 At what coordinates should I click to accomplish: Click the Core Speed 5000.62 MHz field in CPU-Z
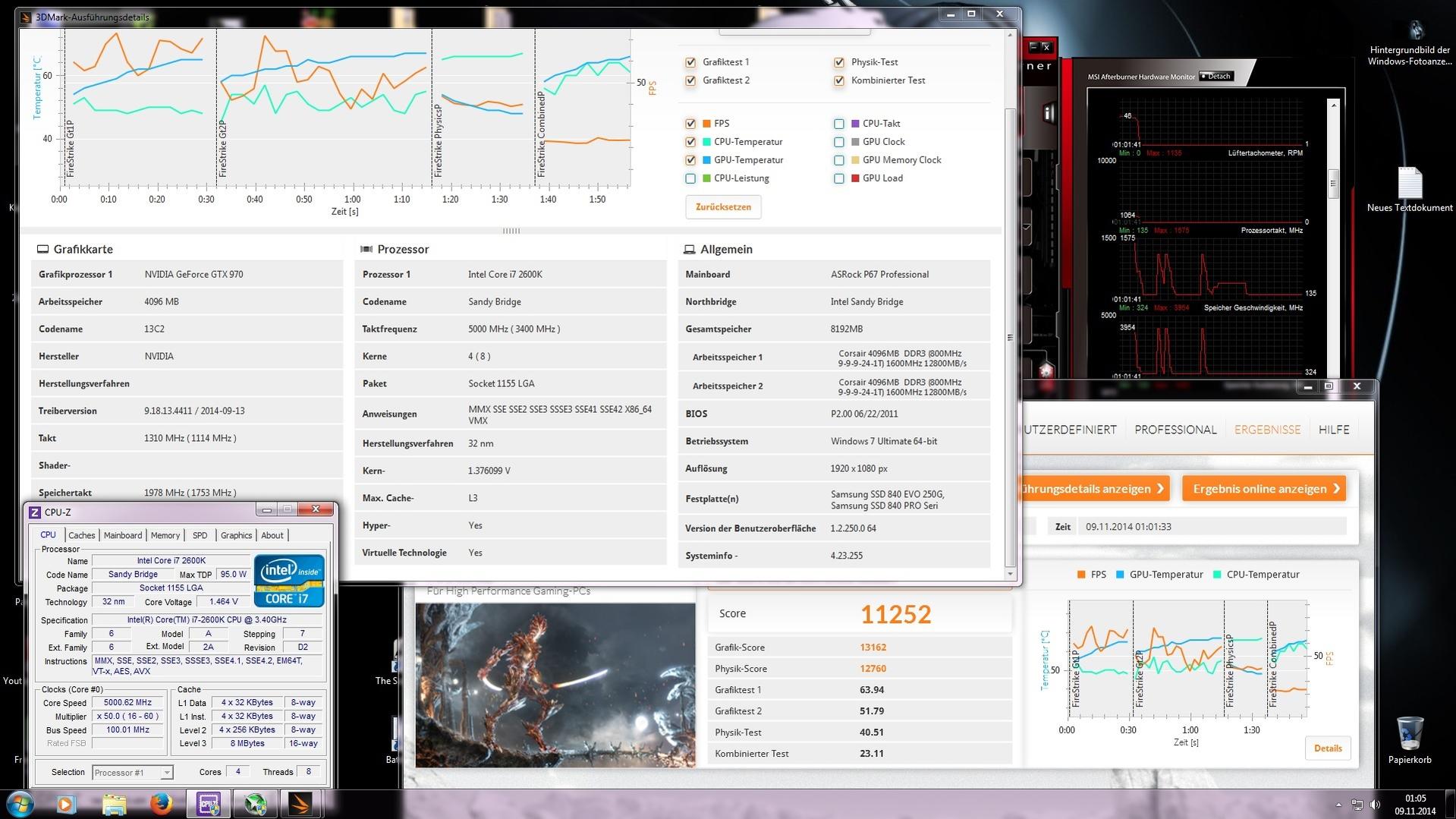(x=128, y=703)
